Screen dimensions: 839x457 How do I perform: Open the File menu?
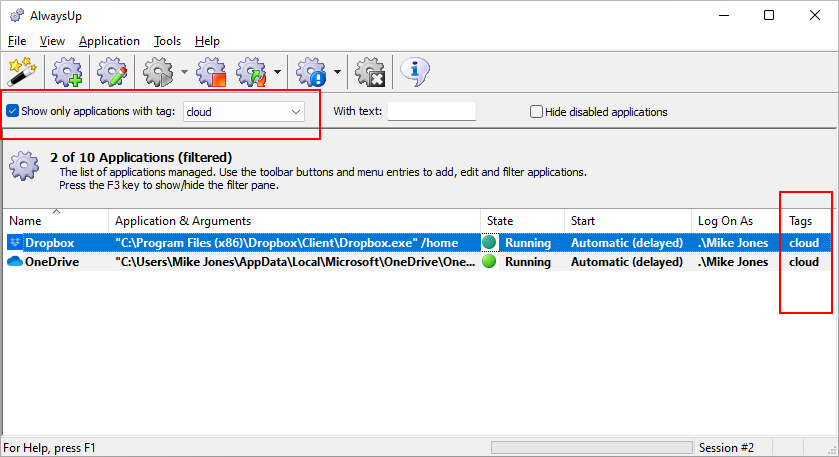pos(17,41)
